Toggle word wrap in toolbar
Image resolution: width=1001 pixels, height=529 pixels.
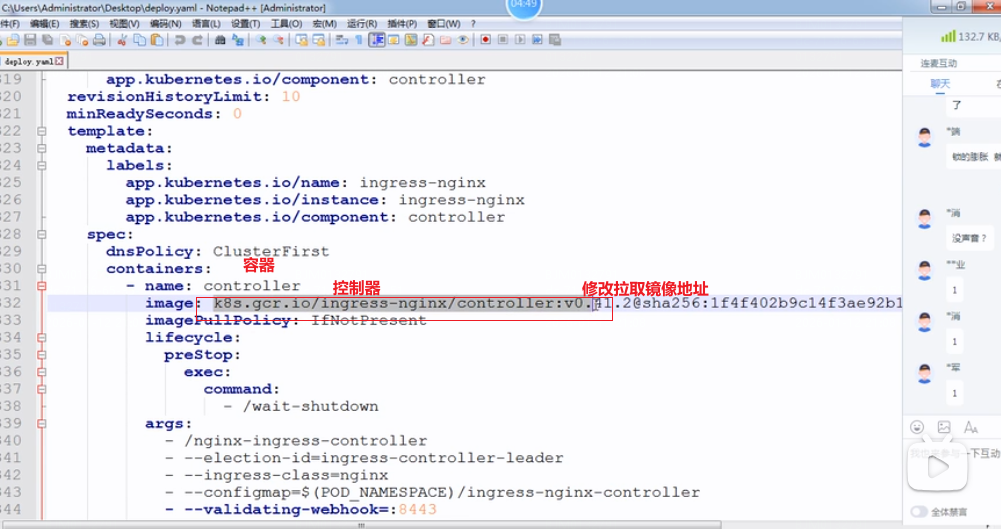(x=342, y=40)
